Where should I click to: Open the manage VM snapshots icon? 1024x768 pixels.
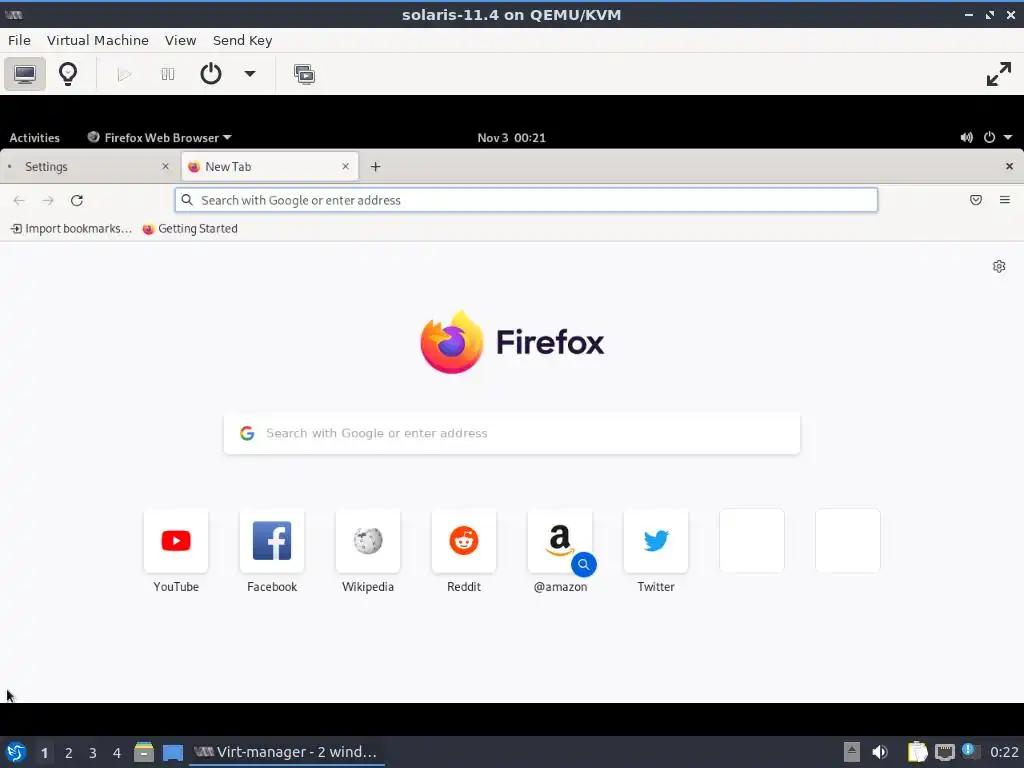304,74
